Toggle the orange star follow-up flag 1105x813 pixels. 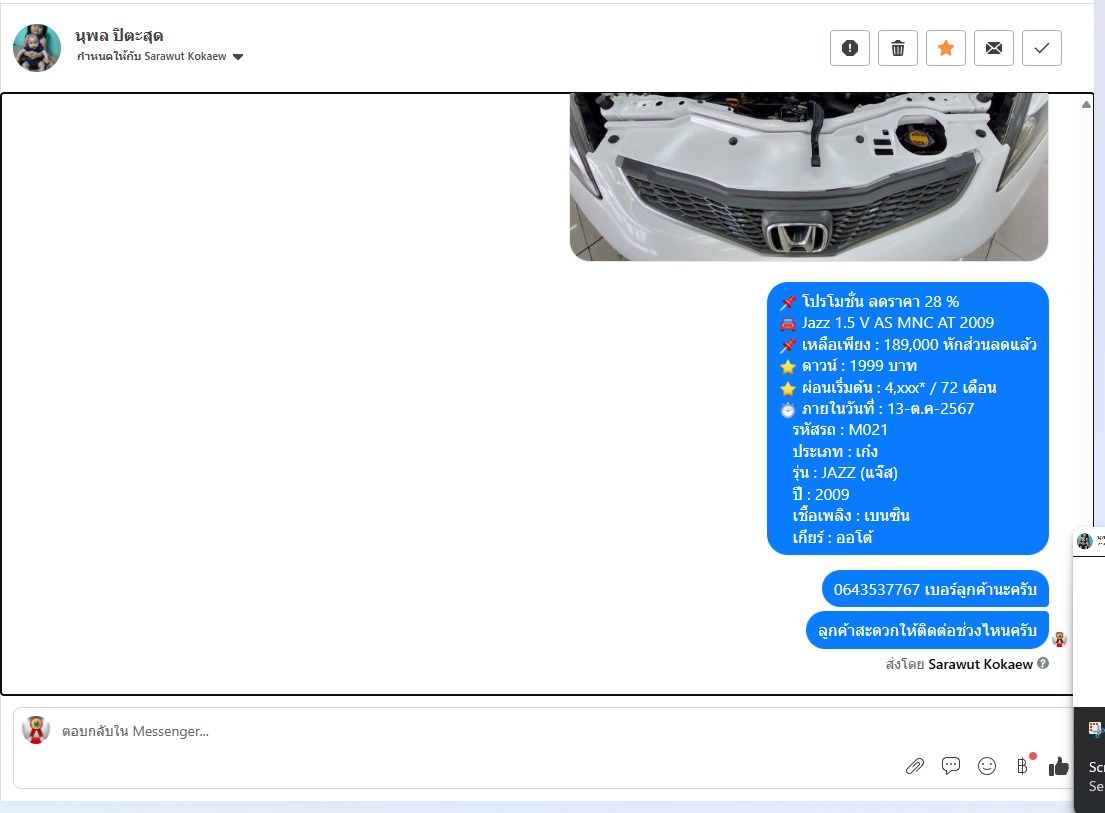coord(946,48)
